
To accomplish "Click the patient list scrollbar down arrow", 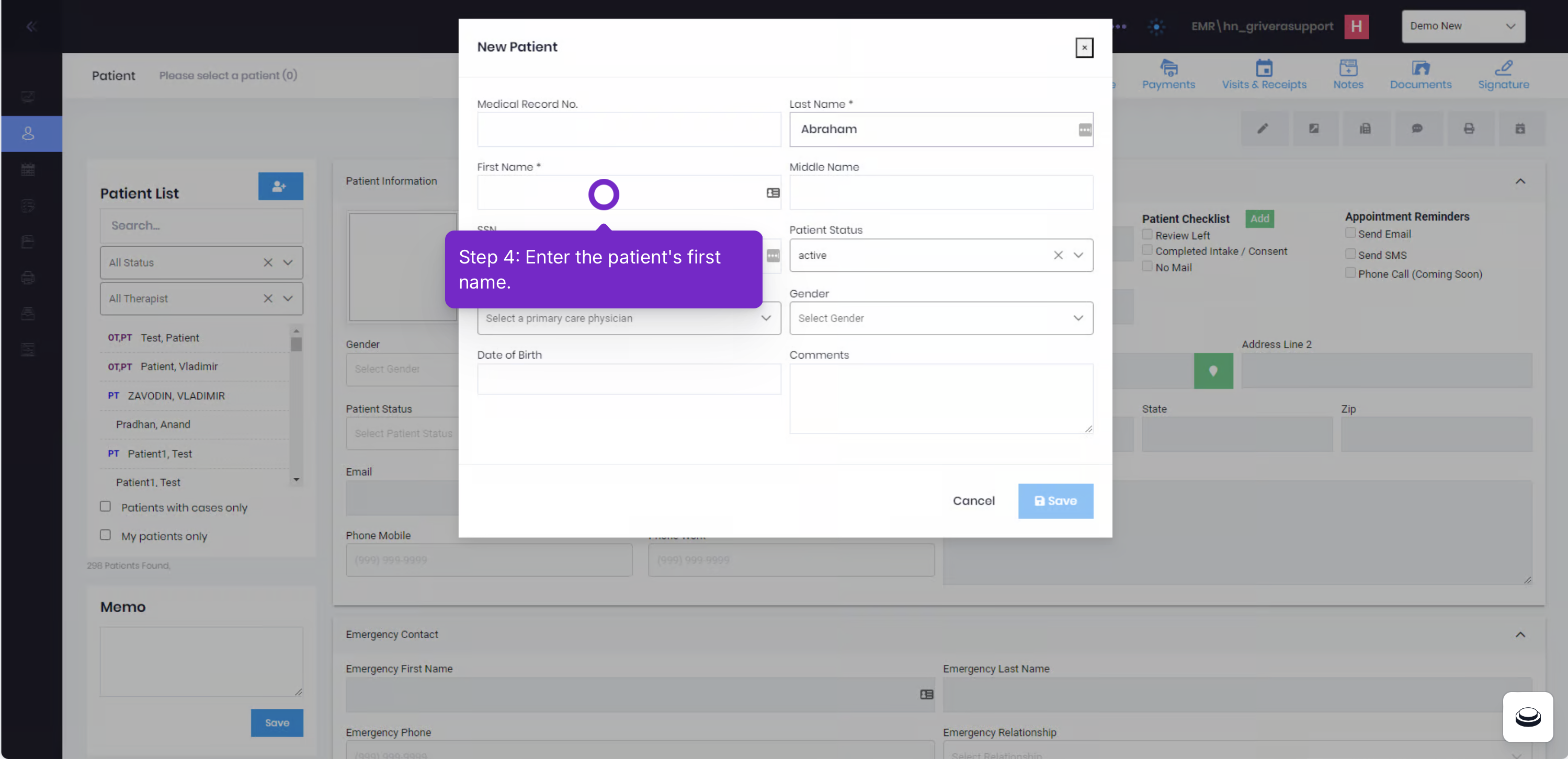I will 296,480.
